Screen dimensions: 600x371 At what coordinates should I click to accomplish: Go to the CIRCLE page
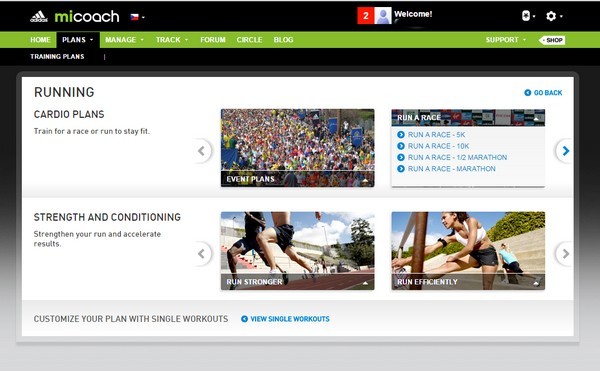click(x=249, y=40)
